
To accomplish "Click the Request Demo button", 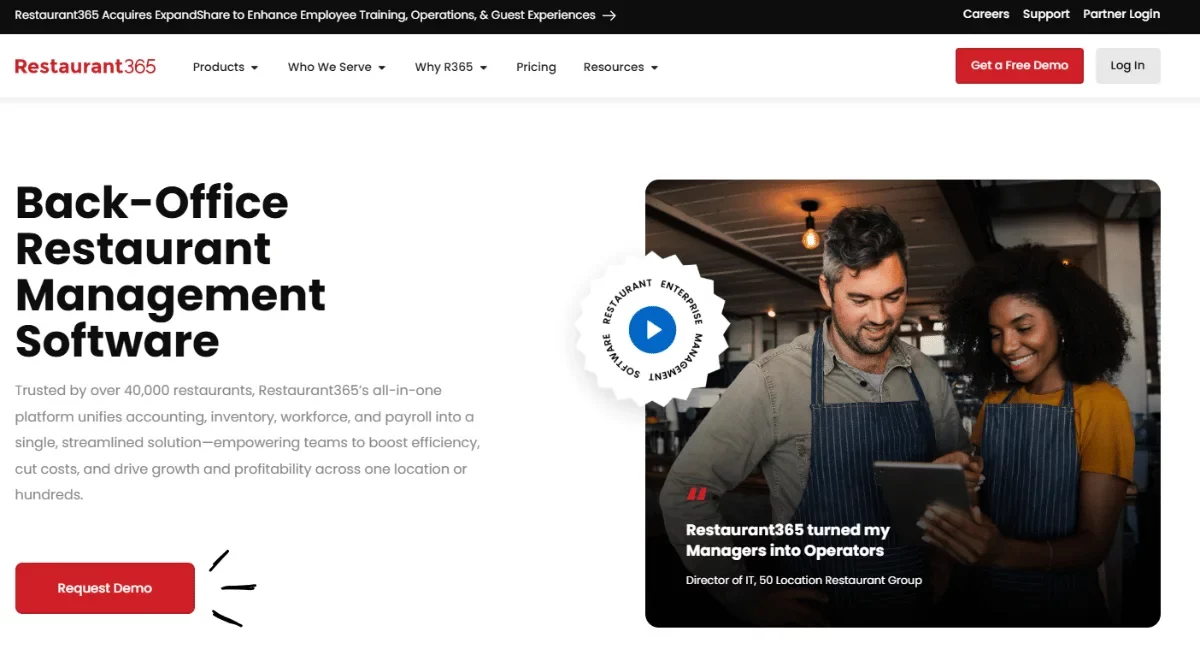I will (x=104, y=588).
